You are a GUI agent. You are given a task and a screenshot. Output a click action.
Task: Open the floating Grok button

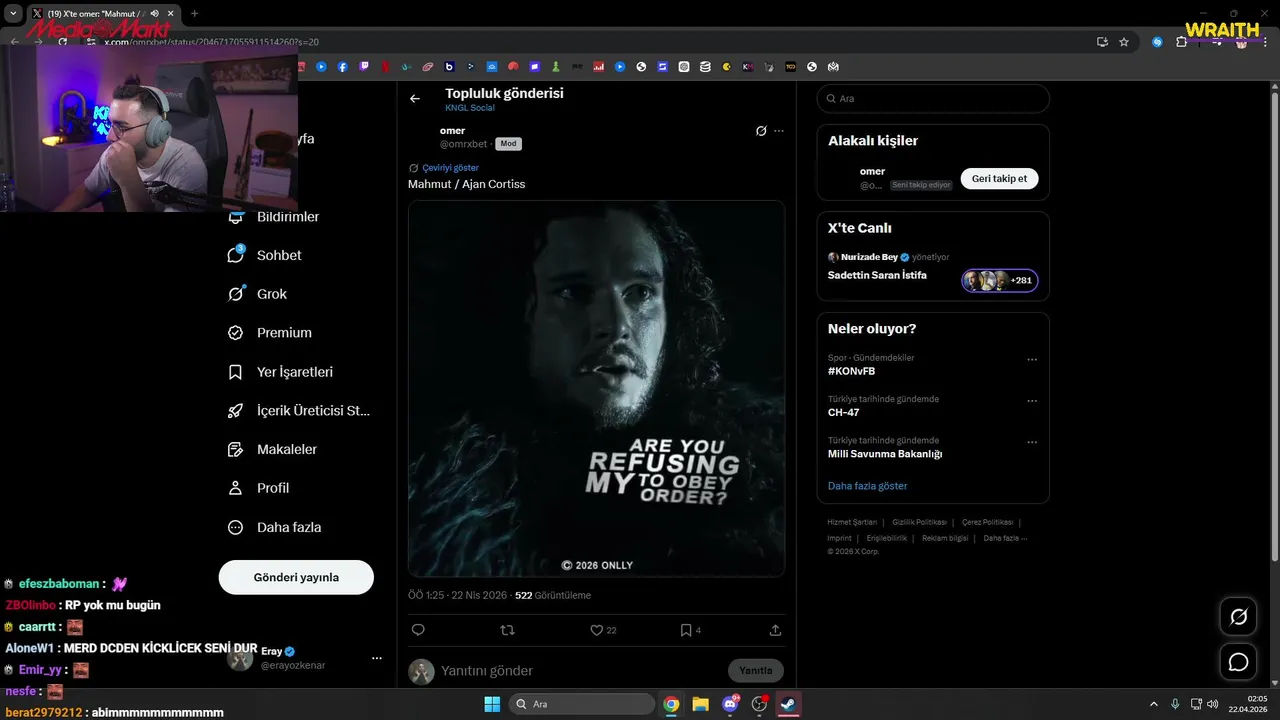click(x=1238, y=617)
